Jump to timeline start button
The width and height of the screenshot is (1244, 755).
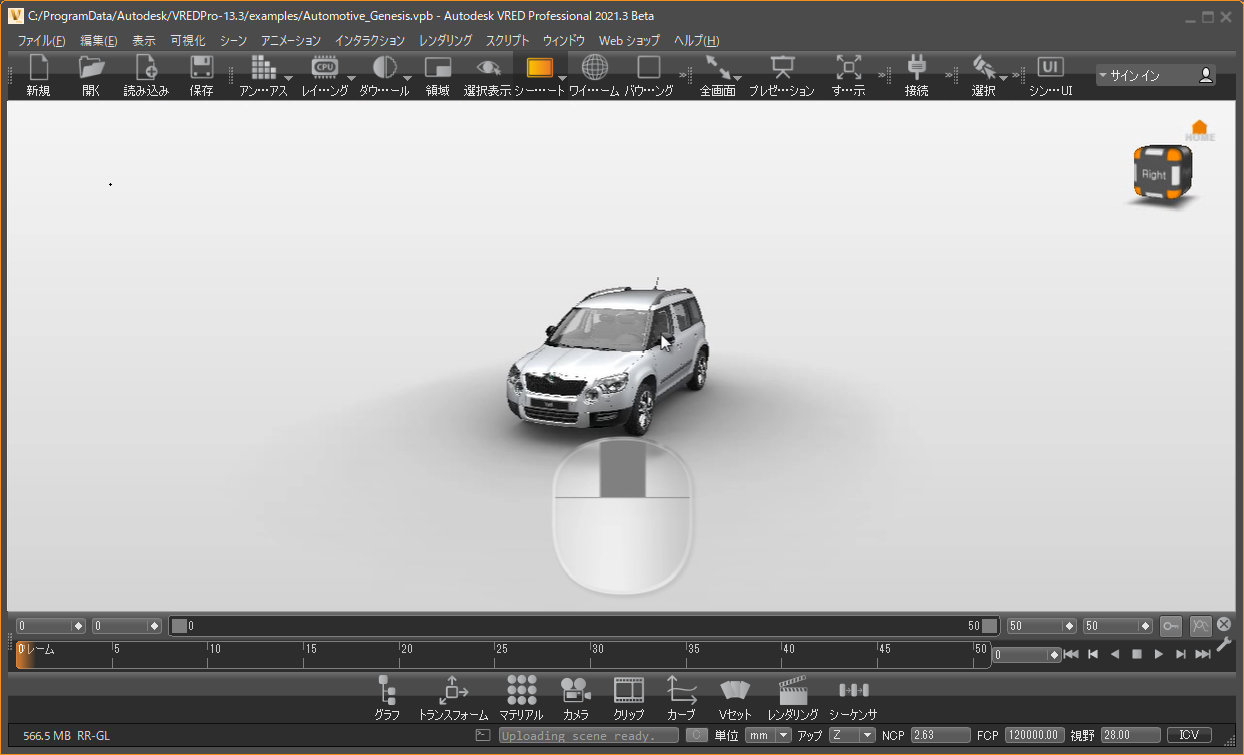(1071, 654)
